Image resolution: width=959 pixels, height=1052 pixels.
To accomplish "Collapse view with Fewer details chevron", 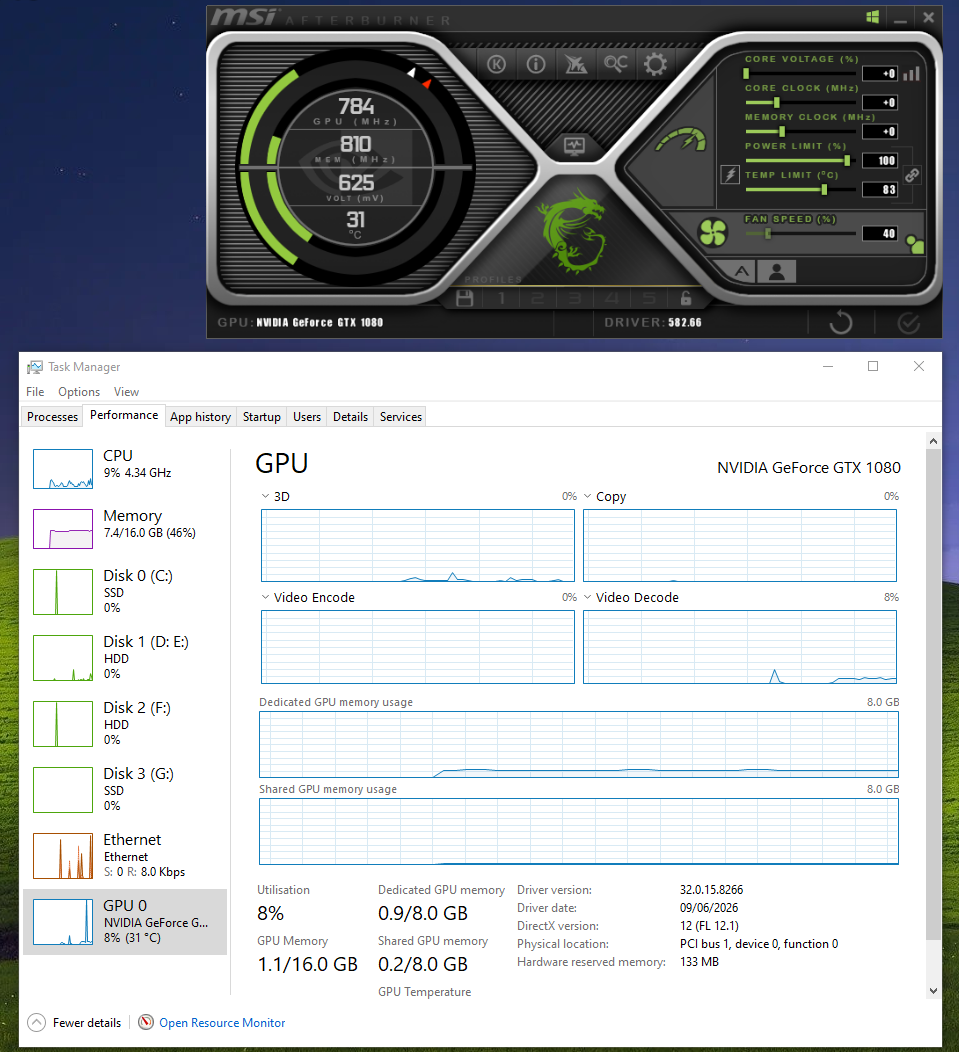I will point(36,1022).
